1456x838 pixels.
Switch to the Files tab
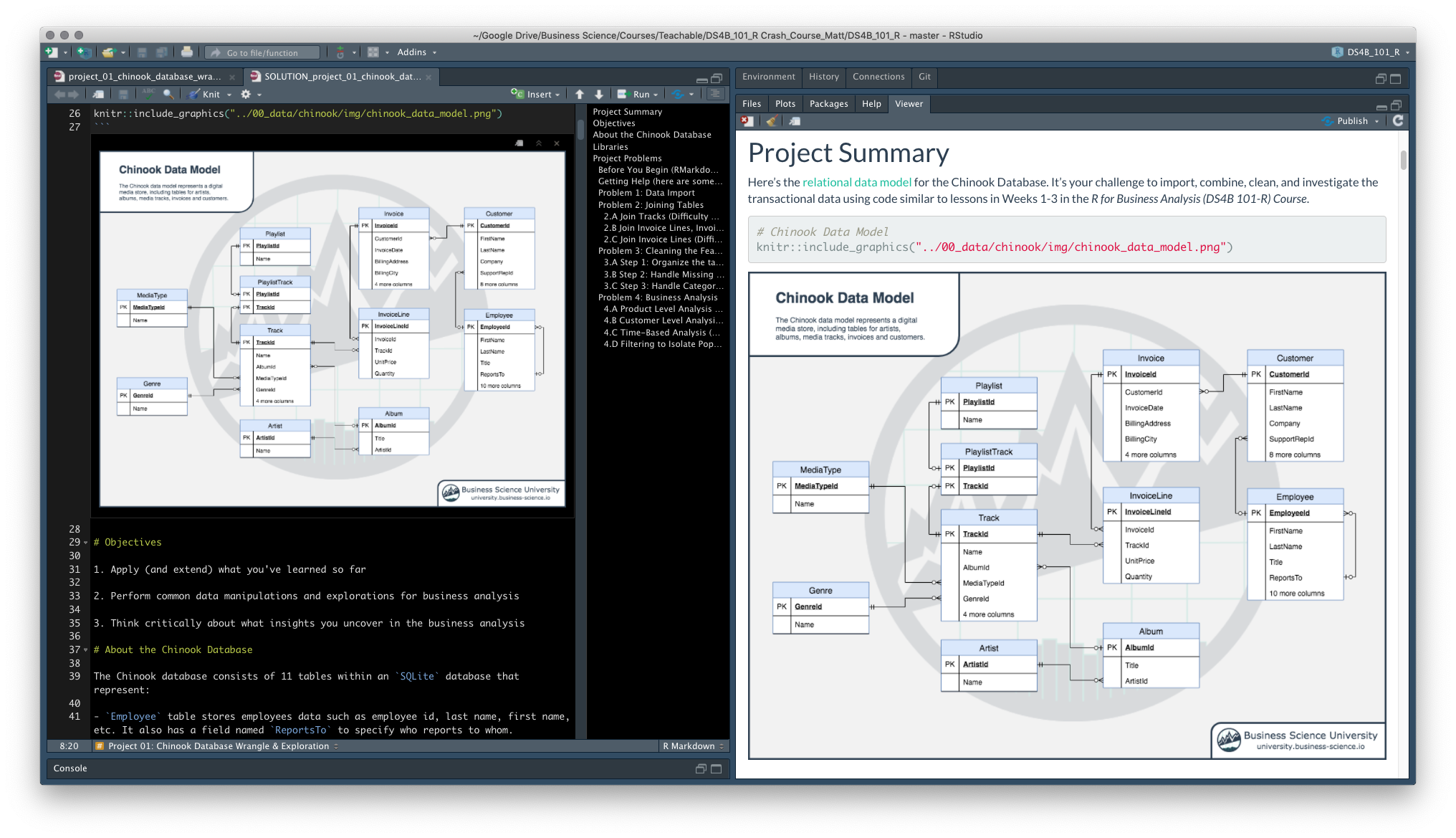[x=752, y=104]
